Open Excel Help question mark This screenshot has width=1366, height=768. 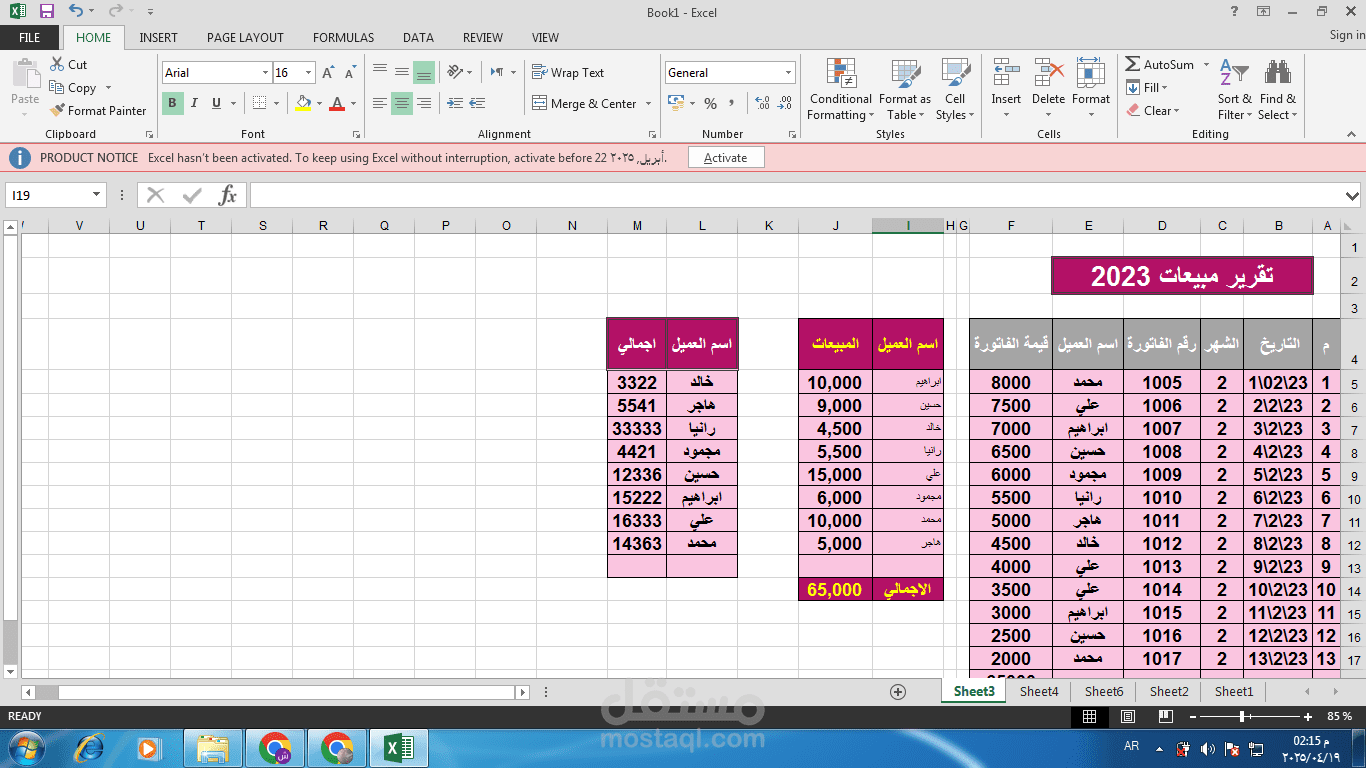coord(1235,12)
